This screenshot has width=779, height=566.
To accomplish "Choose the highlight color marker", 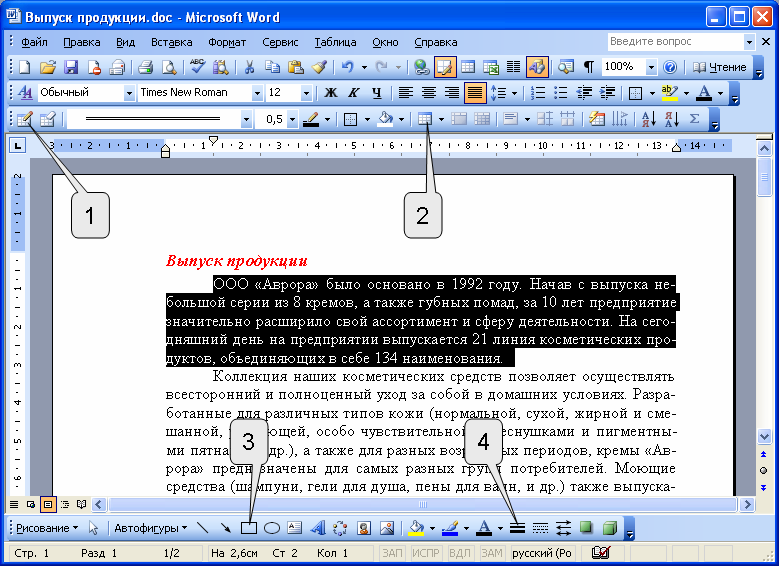I will 670,93.
